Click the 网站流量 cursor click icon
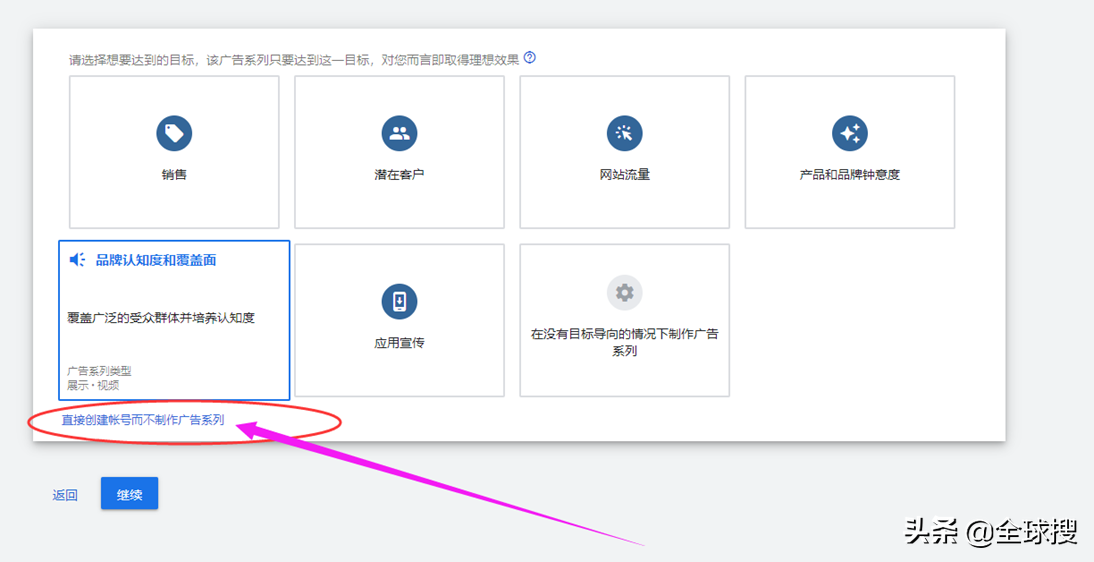This screenshot has height=562, width=1094. point(624,133)
